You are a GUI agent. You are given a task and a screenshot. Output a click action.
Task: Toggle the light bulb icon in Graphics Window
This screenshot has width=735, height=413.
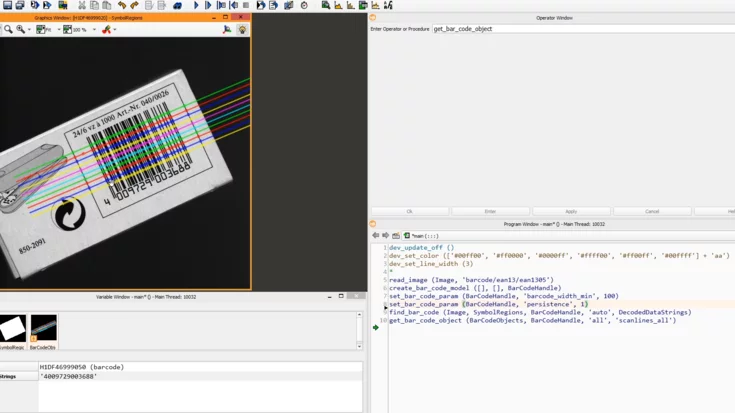[x=242, y=30]
